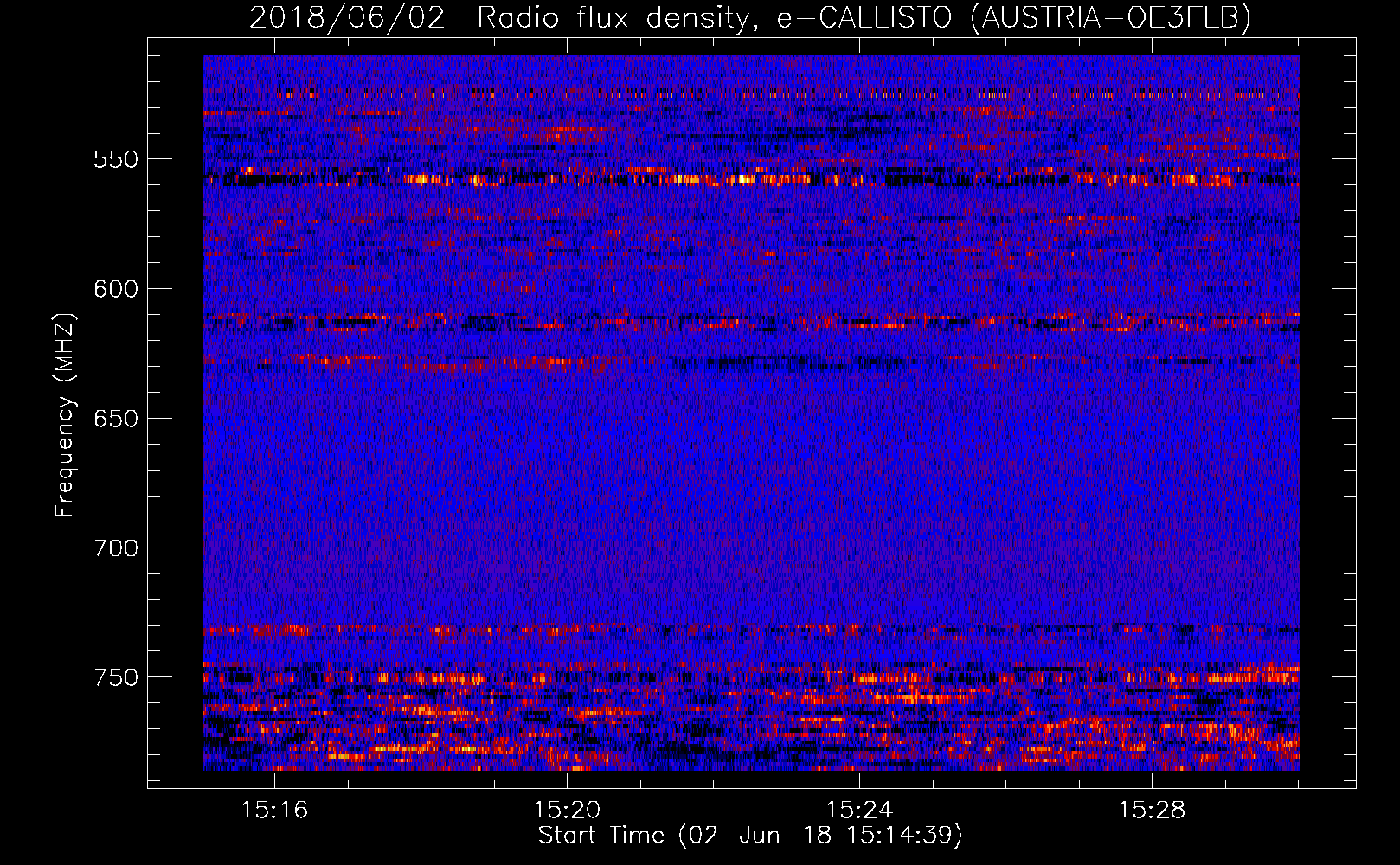Screen dimensions: 1400x865
Task: Click the 15:24 time tick label
Action: 859,811
